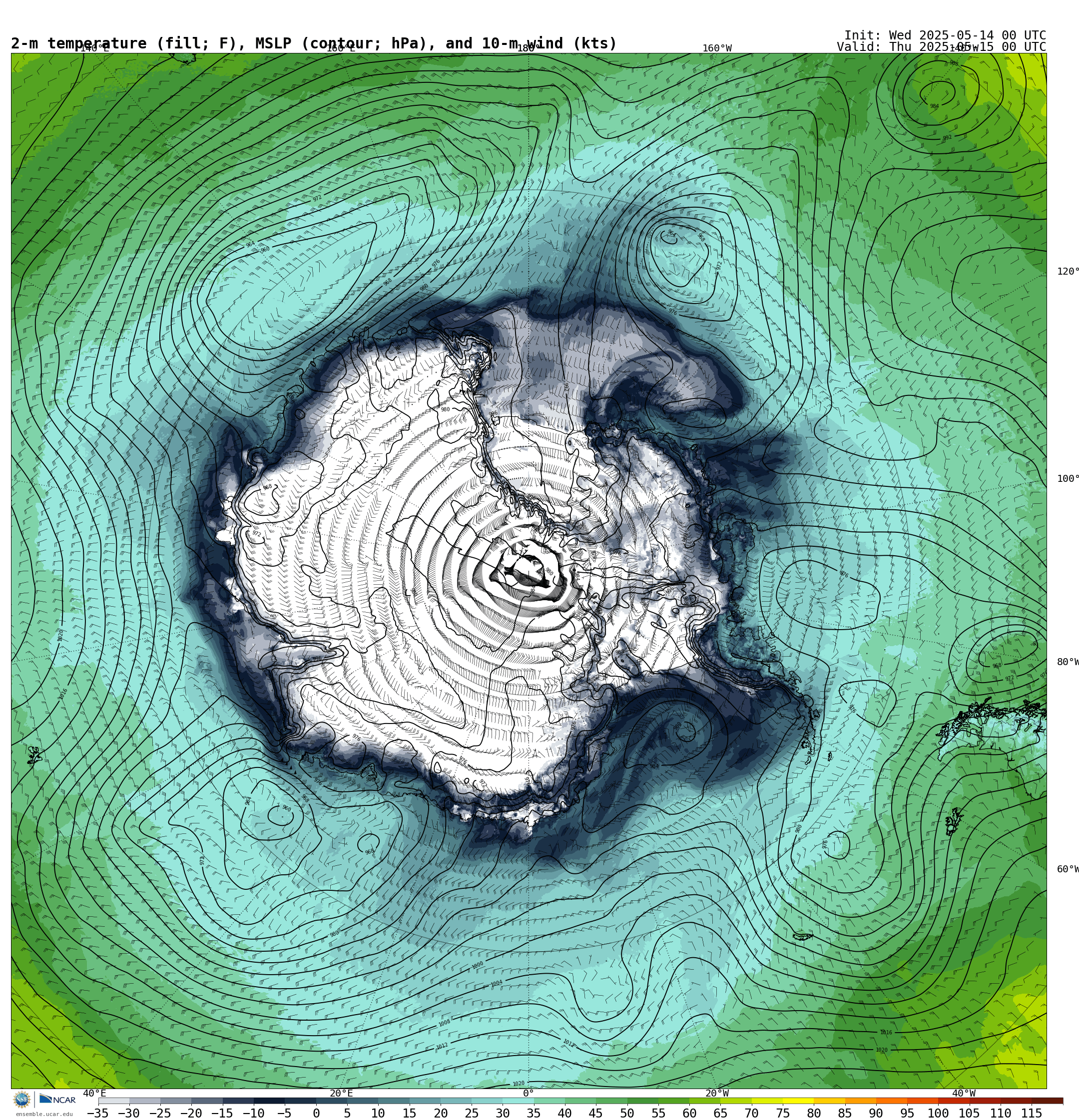
Task: Pick the yellow swatch between 75 and 80
Action: coord(798,1101)
